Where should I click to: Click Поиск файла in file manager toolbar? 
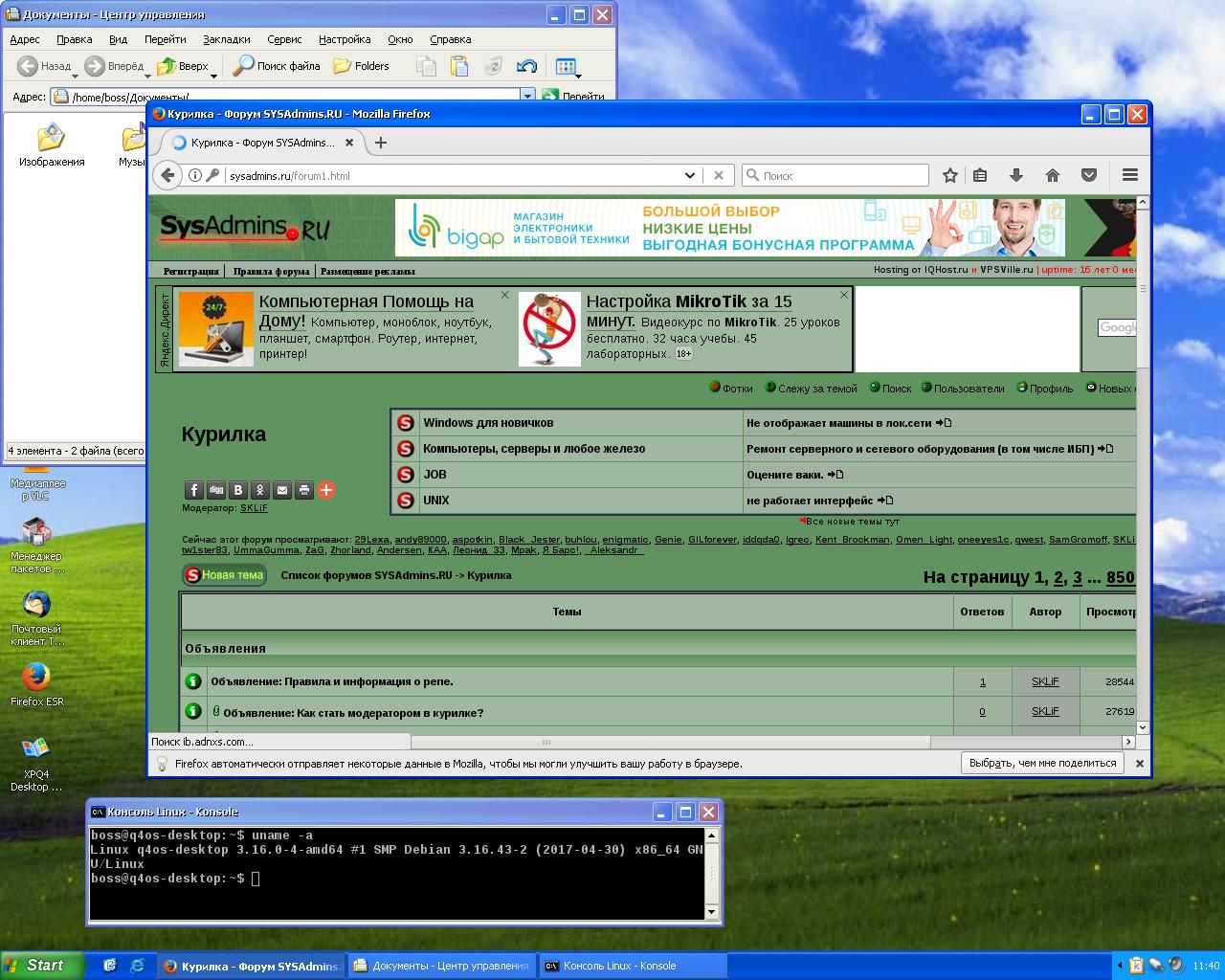click(x=277, y=66)
